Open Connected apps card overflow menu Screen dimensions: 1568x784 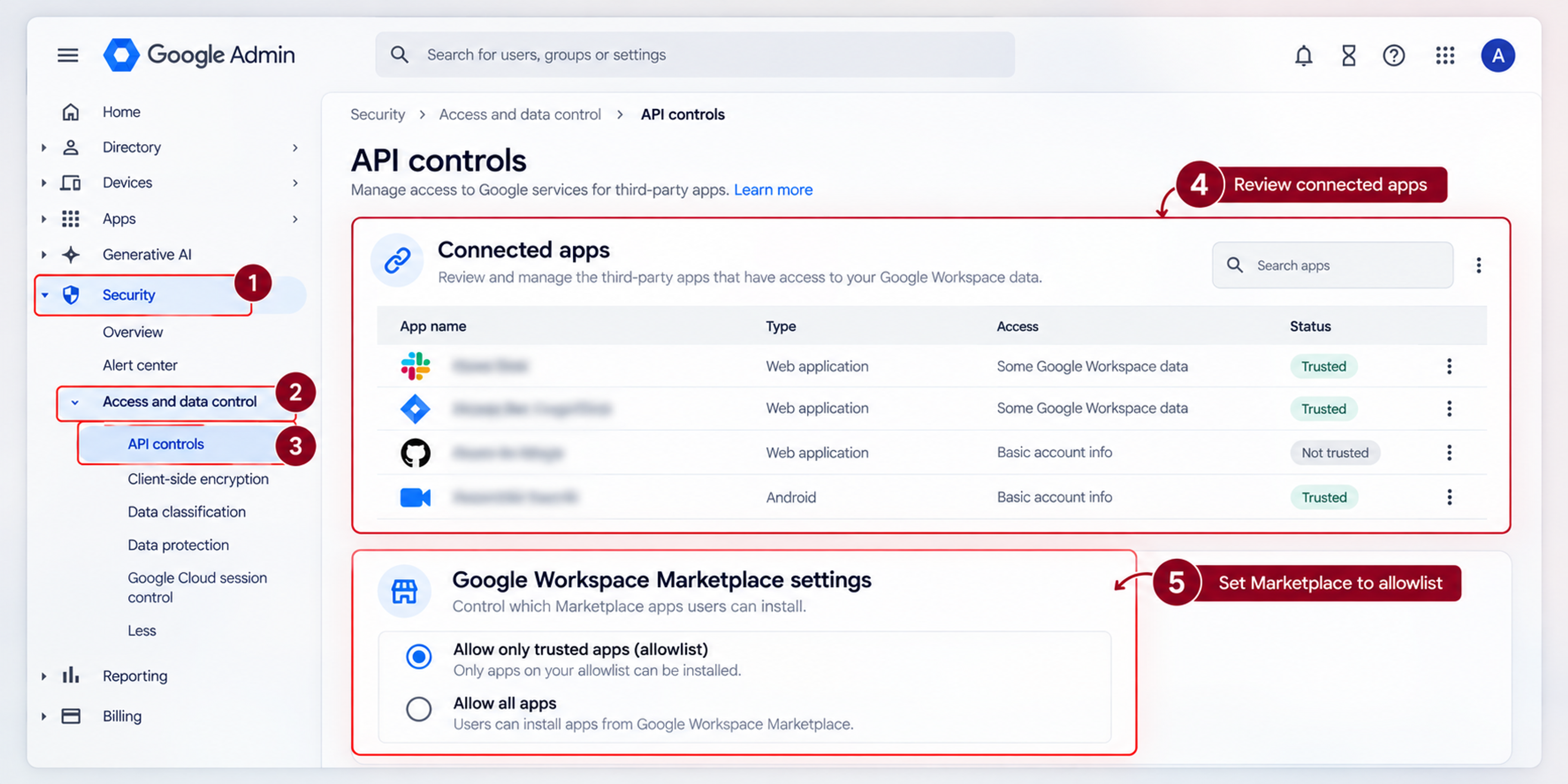[x=1479, y=265]
